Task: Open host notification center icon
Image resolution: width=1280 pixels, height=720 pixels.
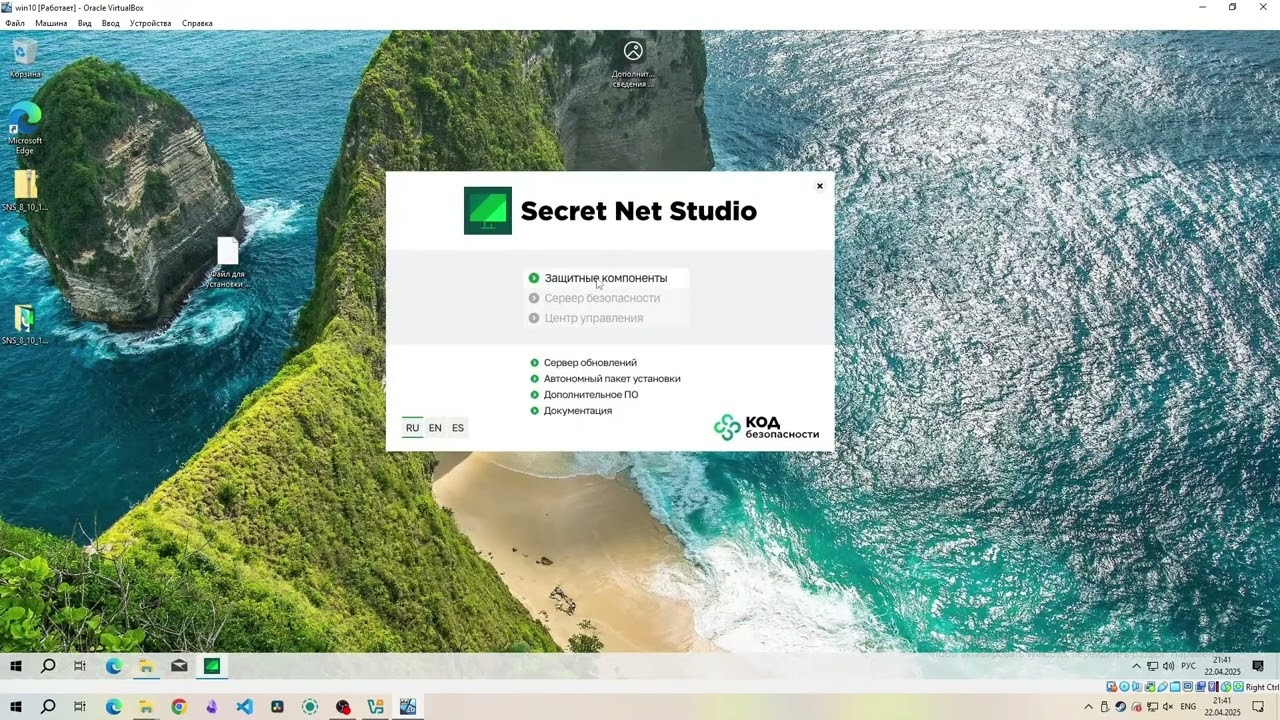Action: pos(1258,707)
